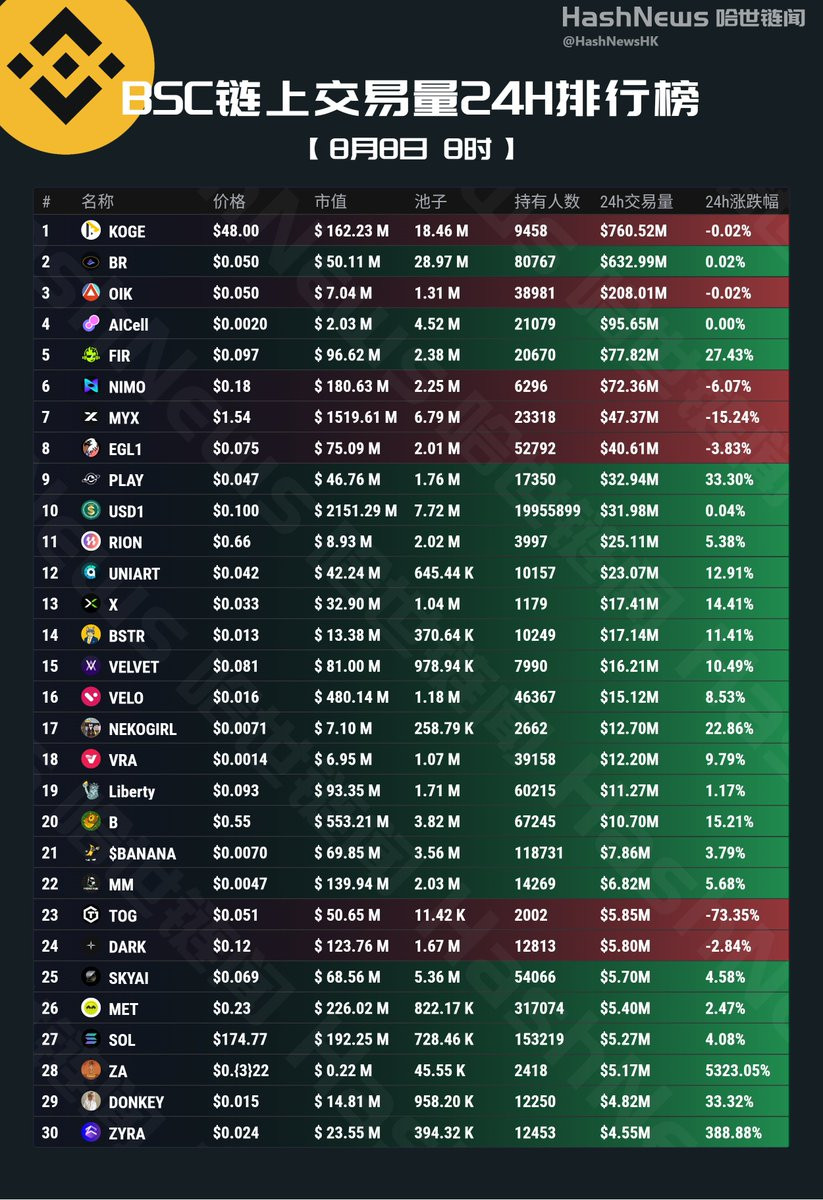Click the 持有人数 column header
Image resolution: width=823 pixels, height=1200 pixels.
pyautogui.click(x=547, y=201)
